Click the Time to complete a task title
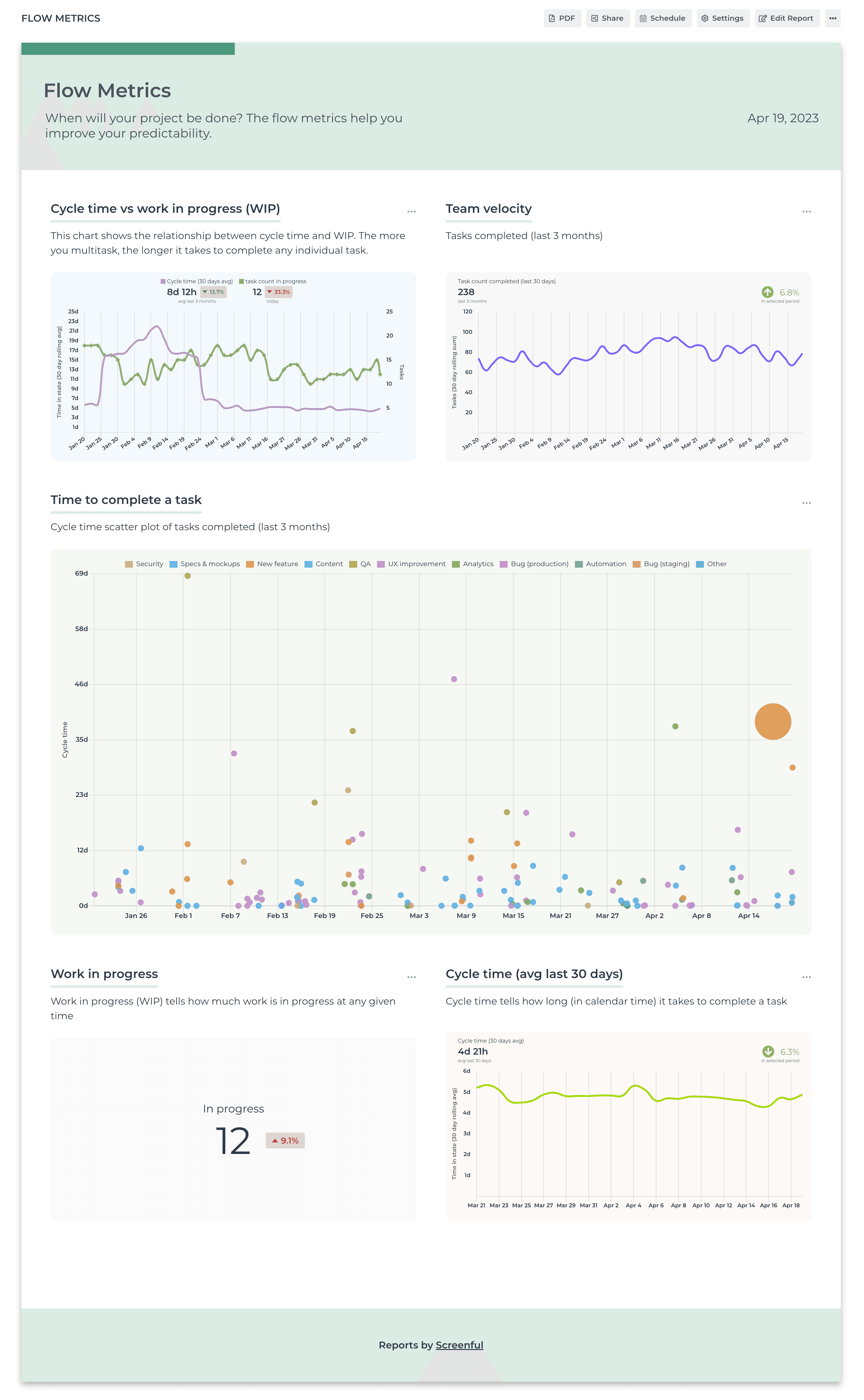 (x=126, y=500)
